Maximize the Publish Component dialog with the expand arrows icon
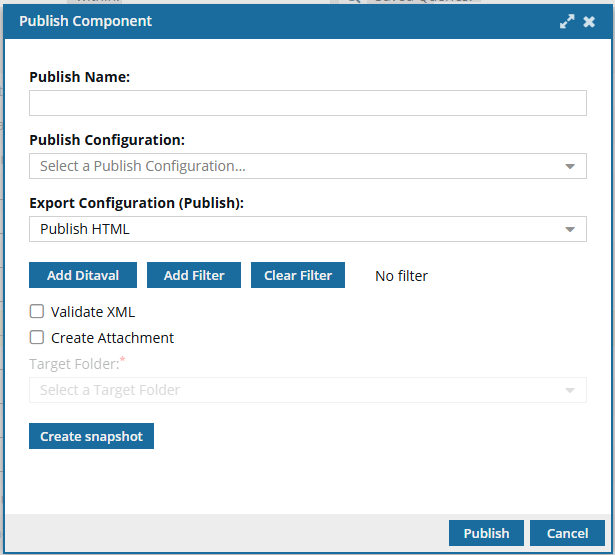The image size is (615, 555). click(567, 22)
